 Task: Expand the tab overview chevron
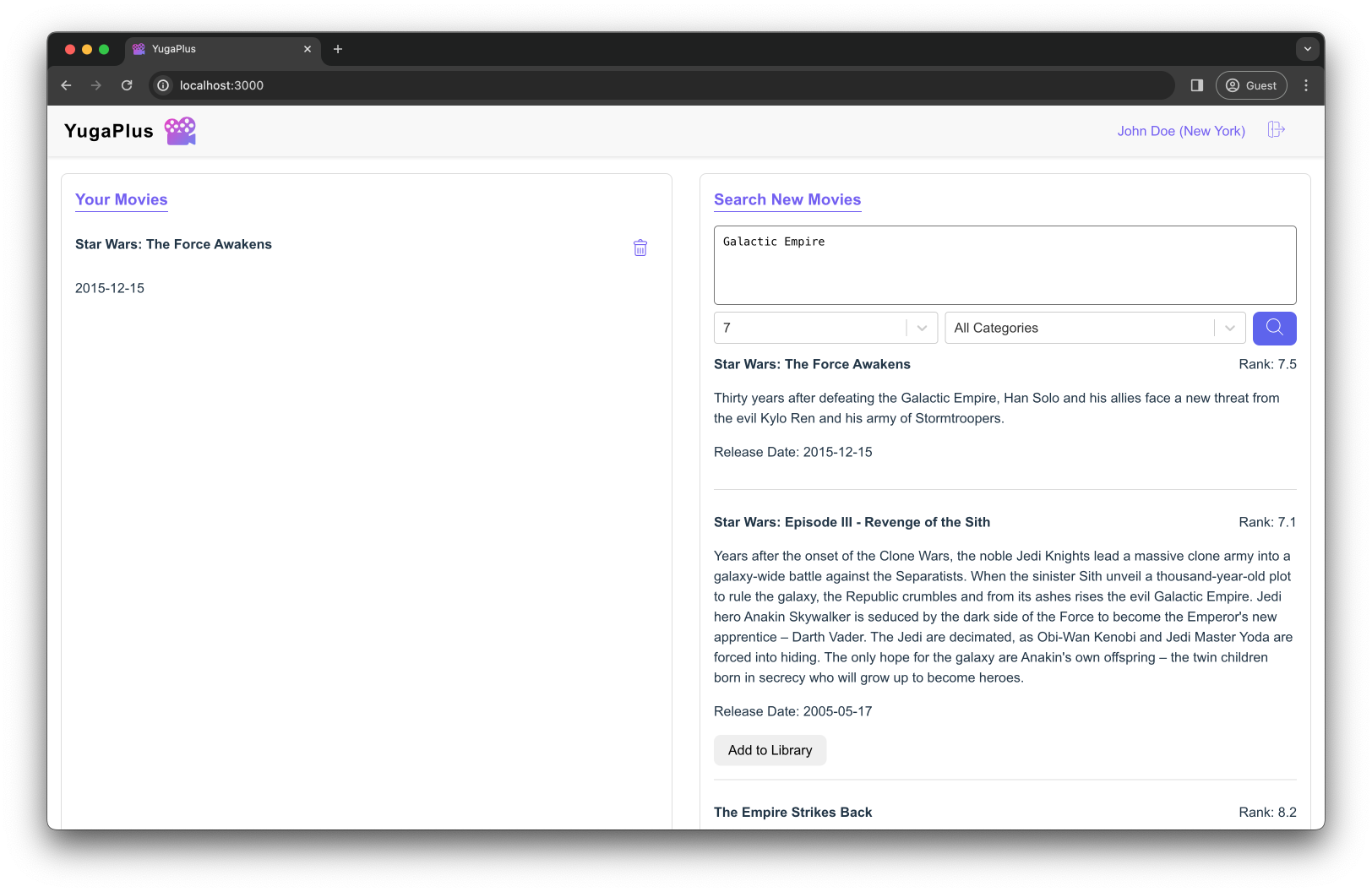pos(1307,49)
